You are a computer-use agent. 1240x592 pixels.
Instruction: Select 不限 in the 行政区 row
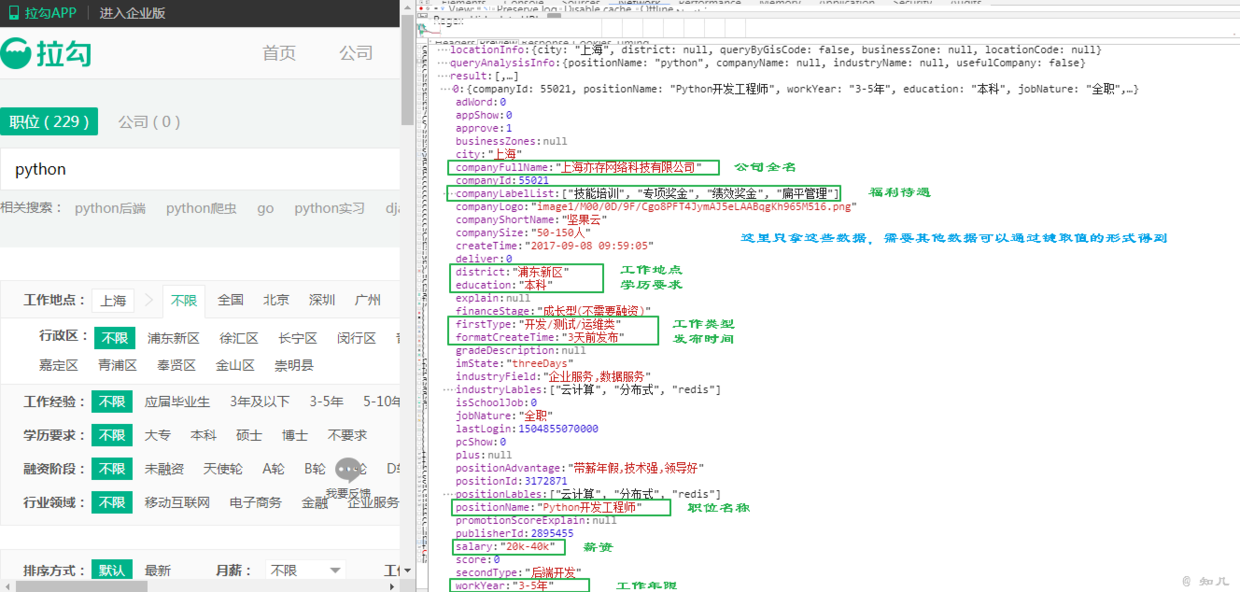click(x=114, y=338)
